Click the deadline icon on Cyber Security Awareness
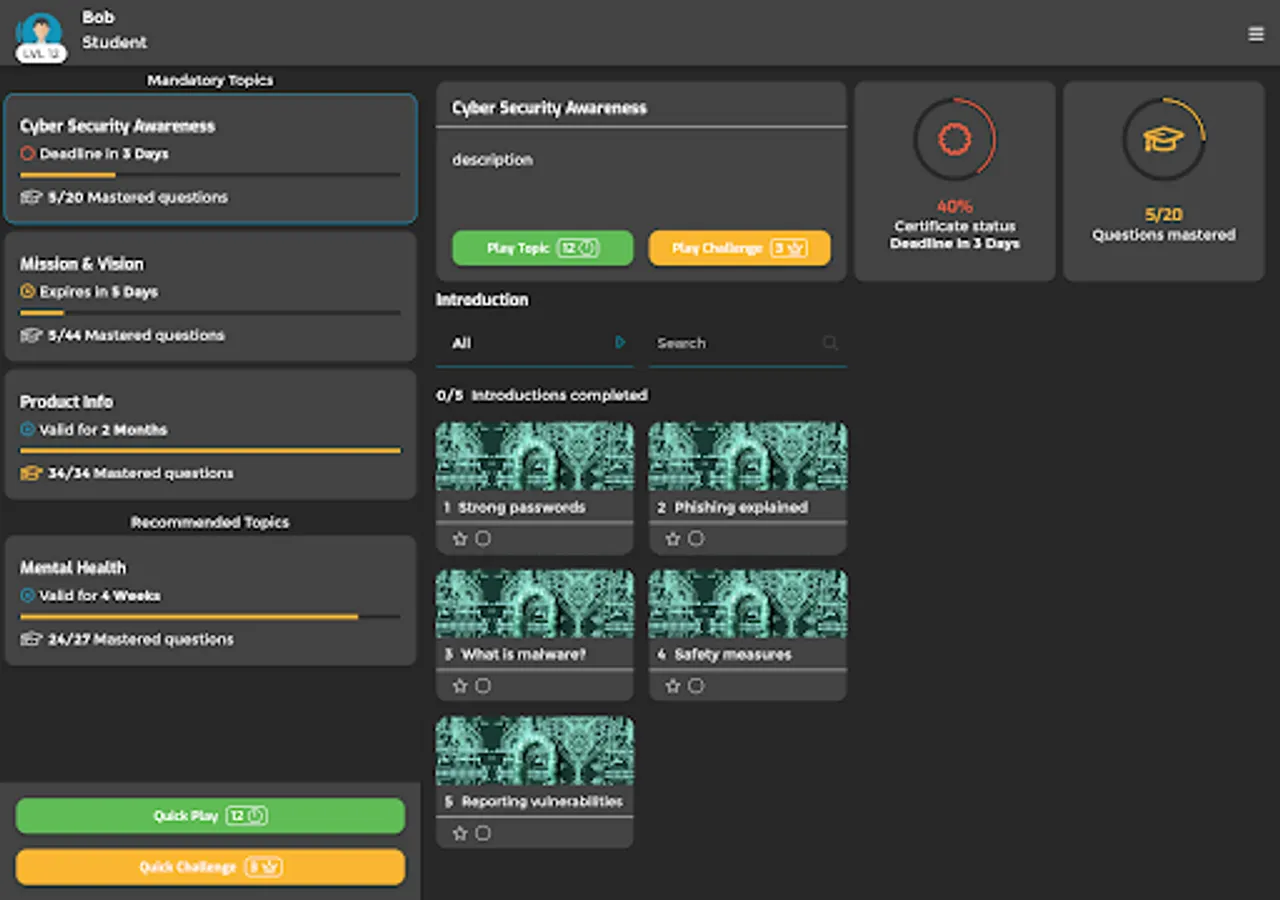The height and width of the screenshot is (900, 1280). click(x=28, y=154)
